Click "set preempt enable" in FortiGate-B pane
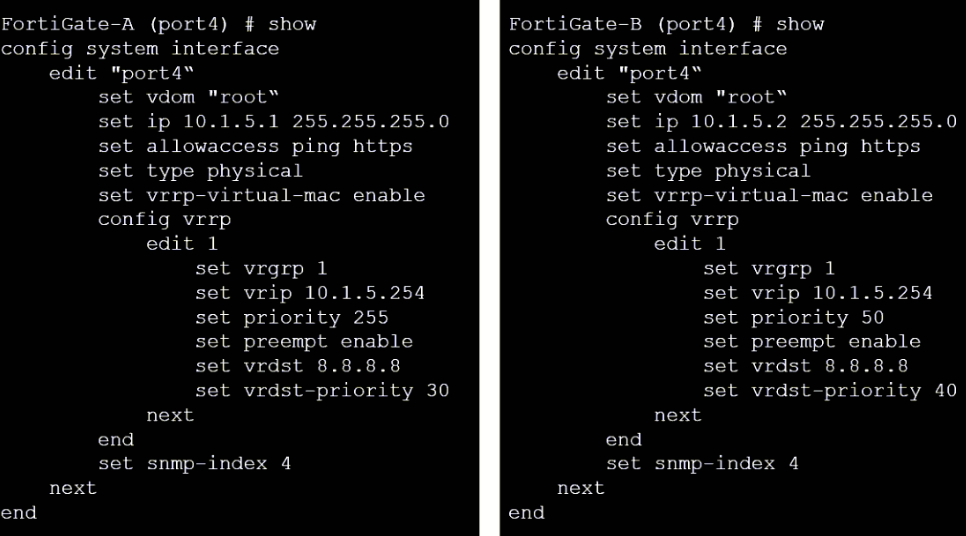This screenshot has height=536, width=966. click(x=811, y=341)
